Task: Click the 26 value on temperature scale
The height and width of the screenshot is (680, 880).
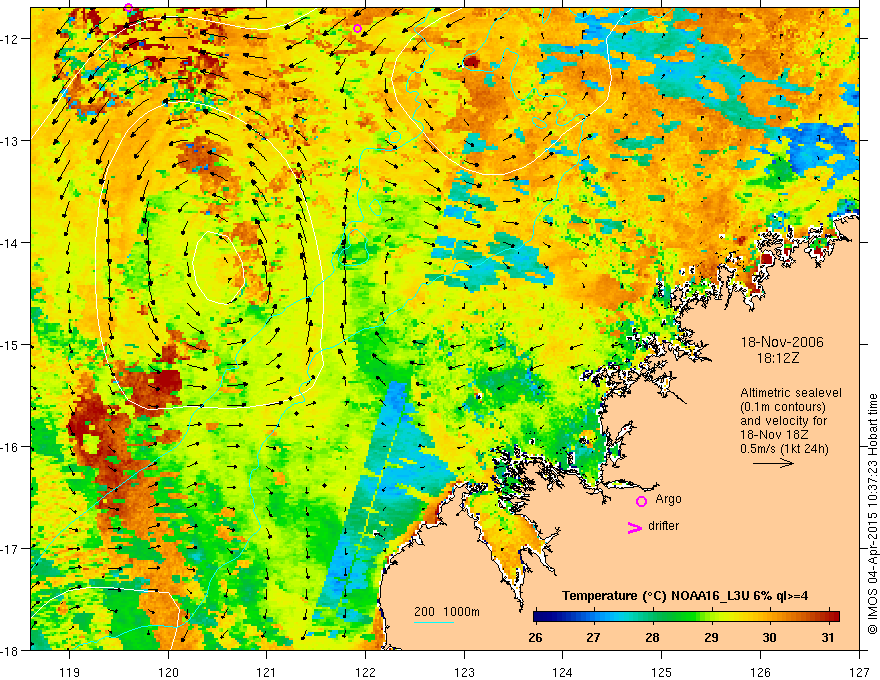Action: 535,637
